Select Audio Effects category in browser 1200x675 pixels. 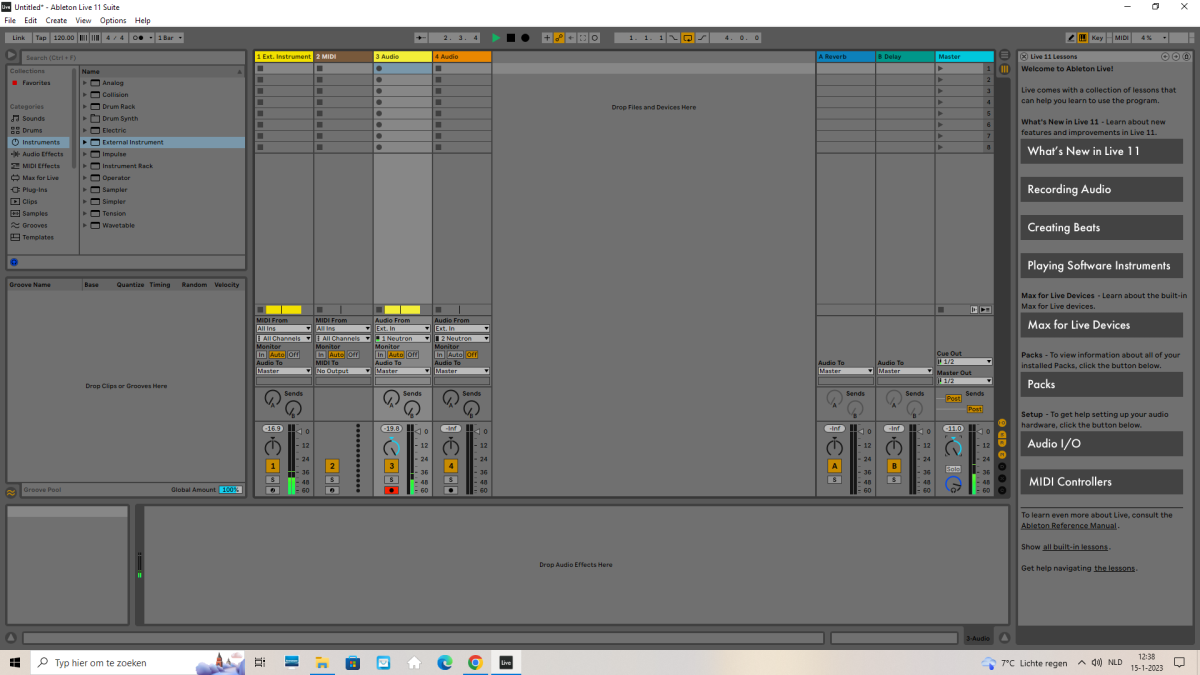point(42,154)
